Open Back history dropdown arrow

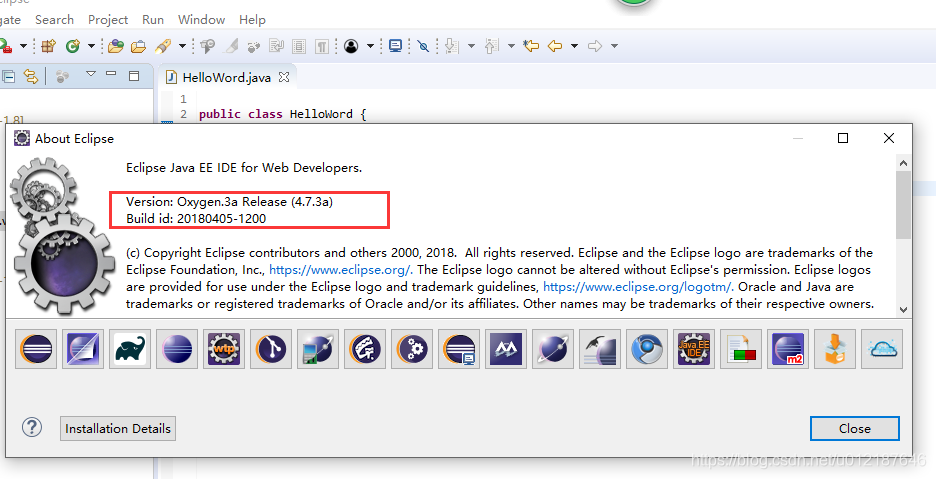coord(574,46)
